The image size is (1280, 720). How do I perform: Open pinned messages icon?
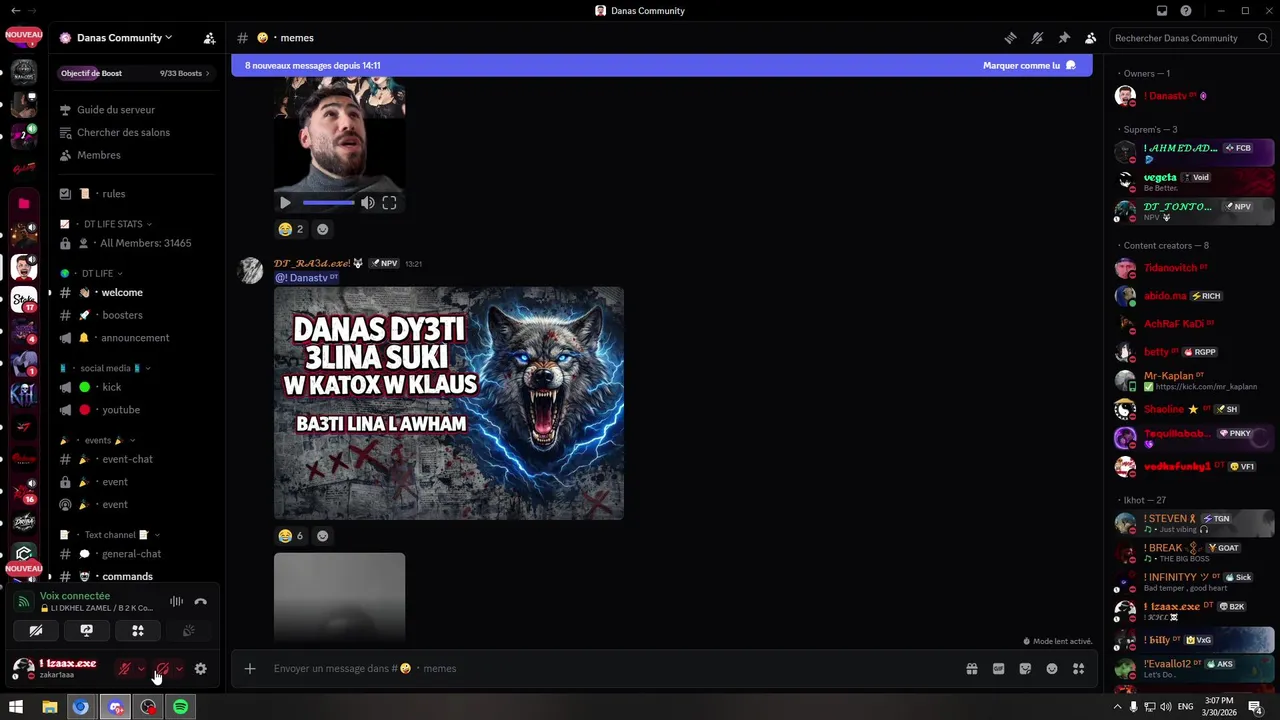point(1064,38)
